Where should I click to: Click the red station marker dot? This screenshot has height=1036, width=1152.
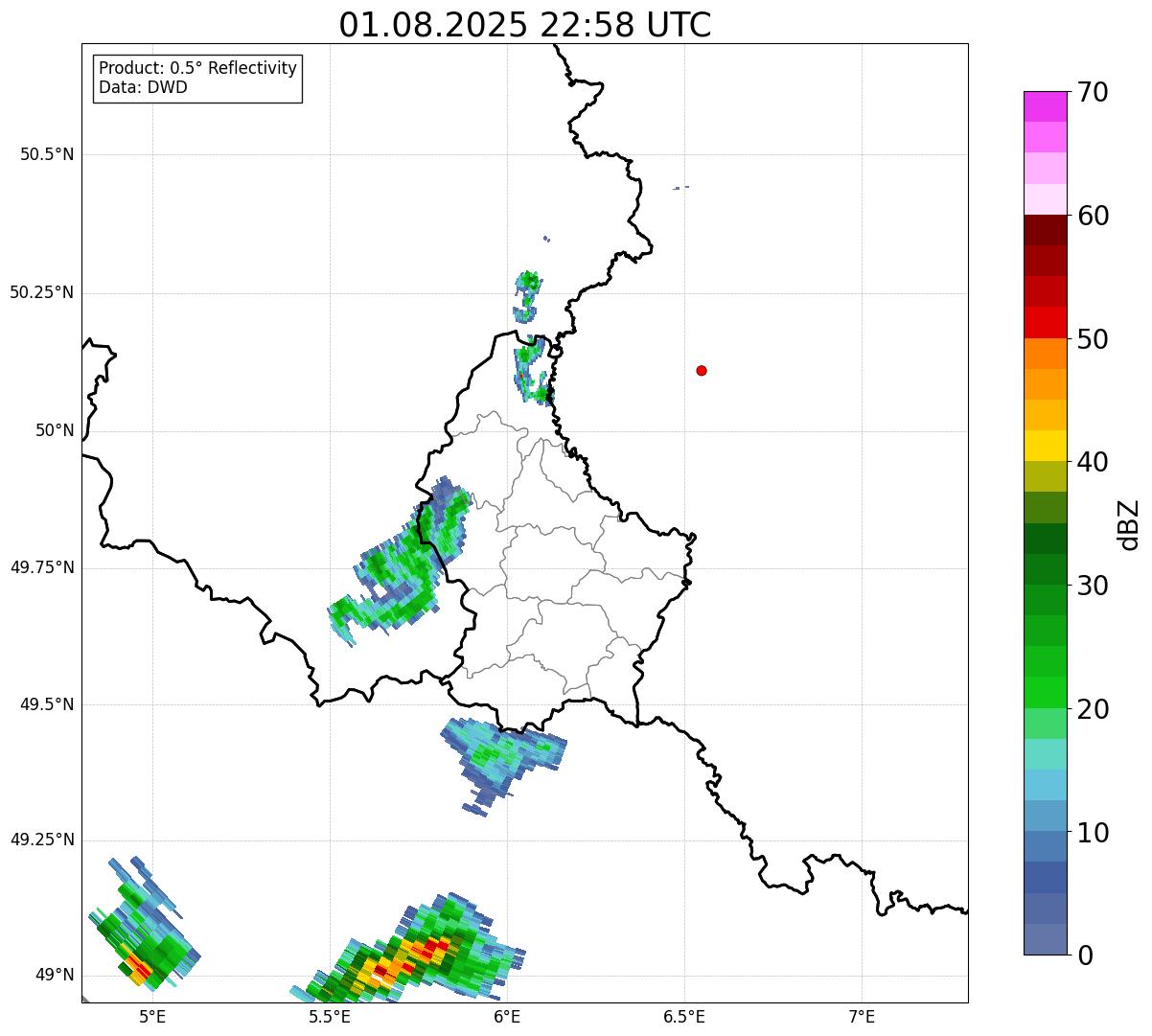pos(702,370)
